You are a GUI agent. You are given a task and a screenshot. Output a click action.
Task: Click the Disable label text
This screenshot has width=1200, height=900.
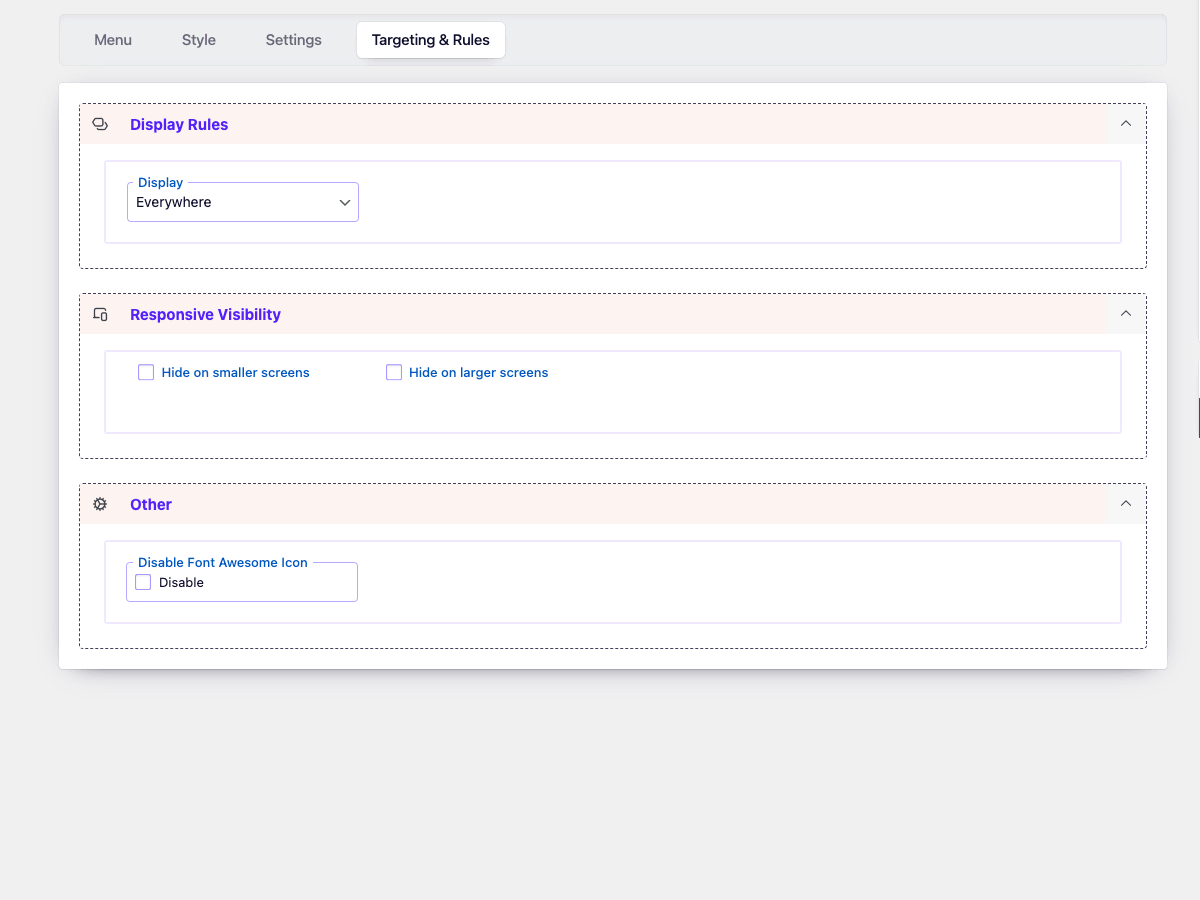(181, 582)
